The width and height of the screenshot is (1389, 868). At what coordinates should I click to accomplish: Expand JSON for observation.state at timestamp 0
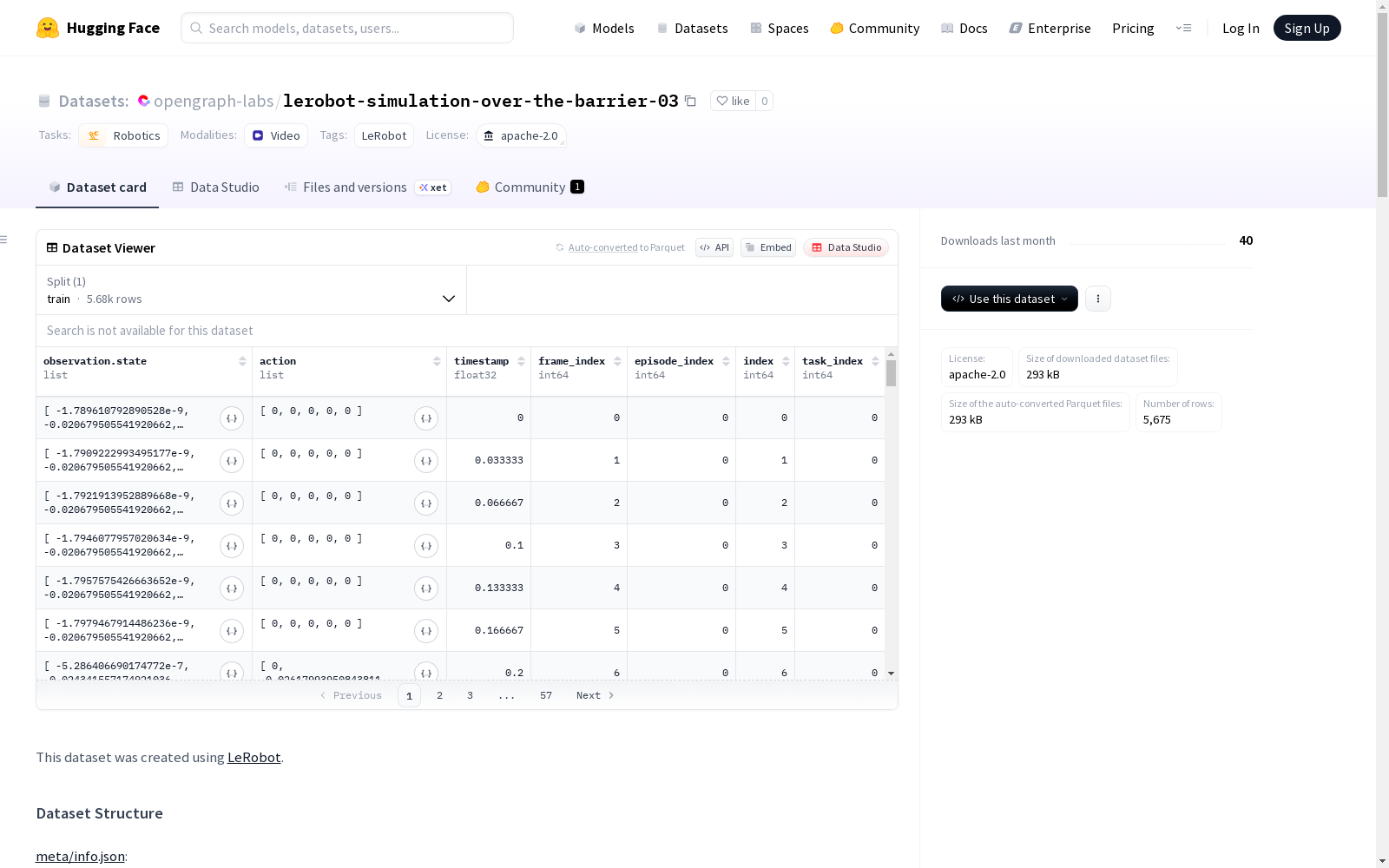point(232,418)
